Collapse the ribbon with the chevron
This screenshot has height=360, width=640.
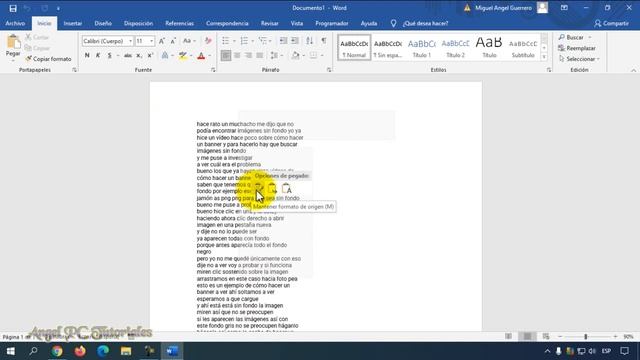tap(633, 70)
